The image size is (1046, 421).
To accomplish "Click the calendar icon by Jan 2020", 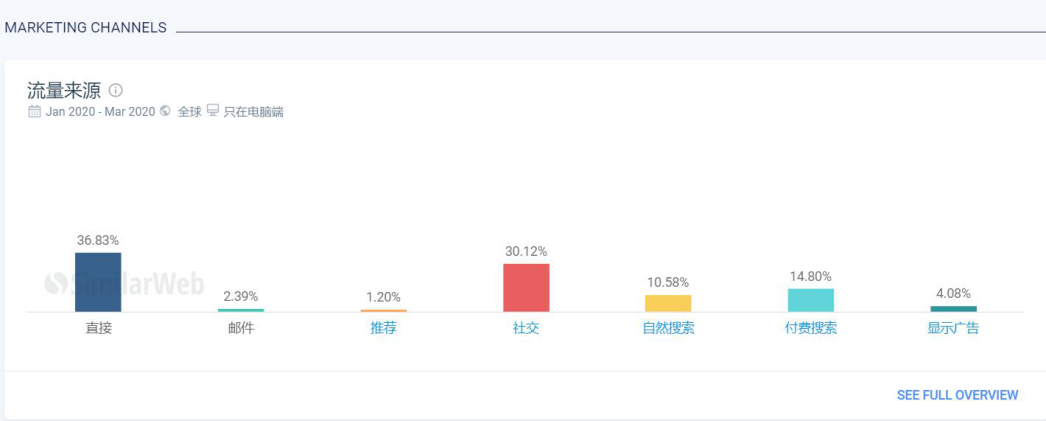I will [x=34, y=111].
